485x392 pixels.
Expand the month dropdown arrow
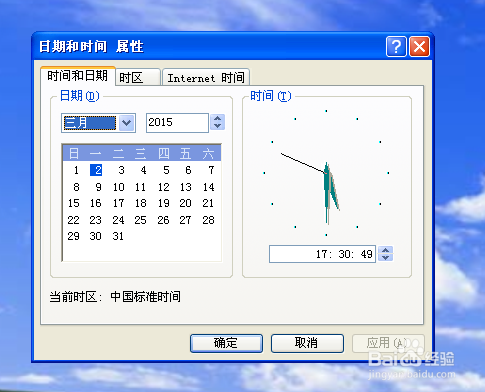click(126, 123)
